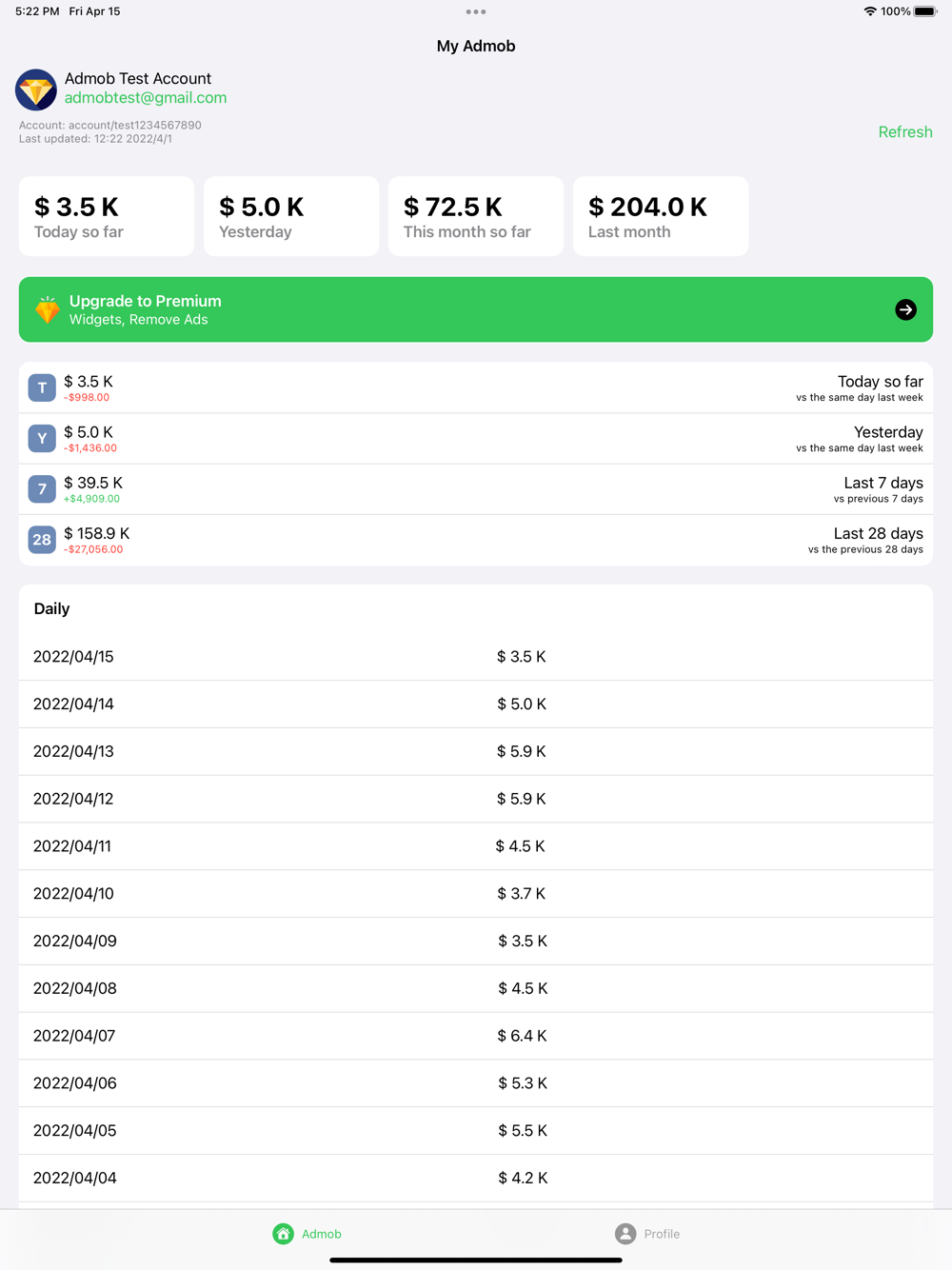Select the 2022/04/11 daily row date
The width and height of the screenshot is (952, 1270).
[72, 845]
